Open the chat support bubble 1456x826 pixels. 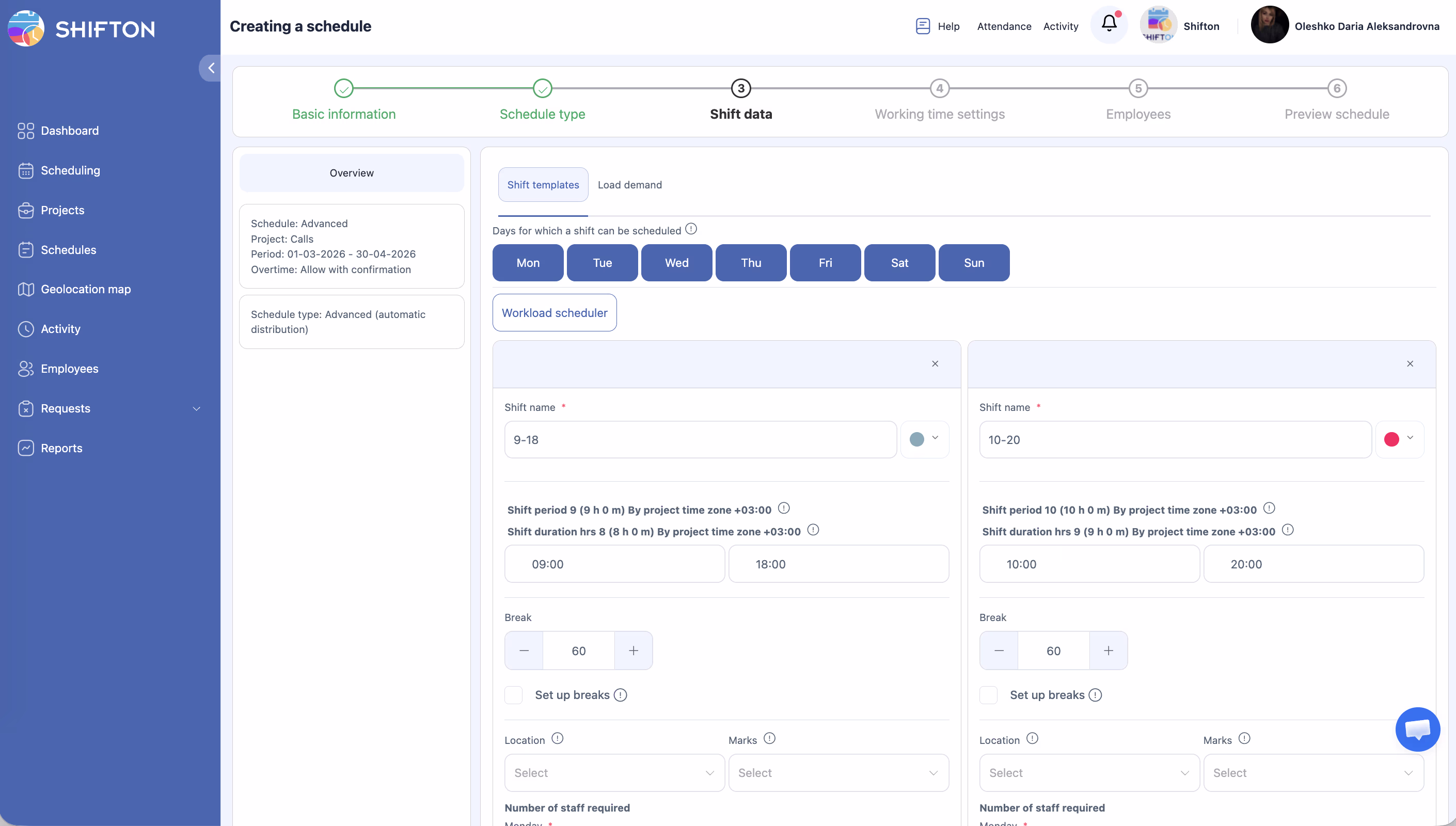(1417, 728)
